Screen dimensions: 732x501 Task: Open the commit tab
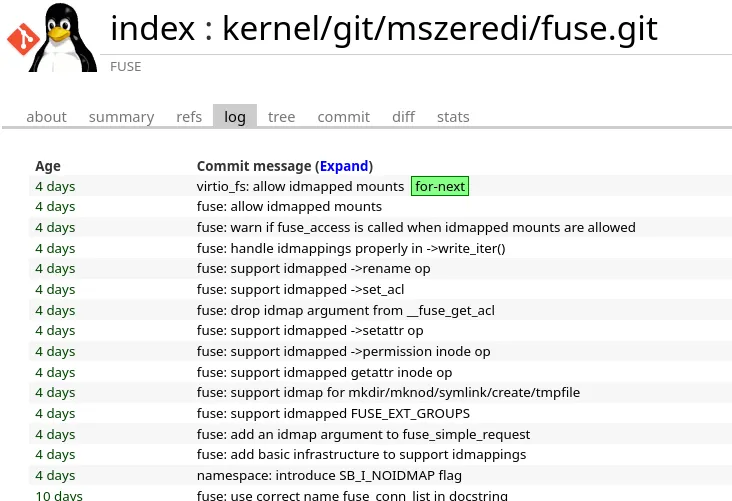click(x=344, y=117)
